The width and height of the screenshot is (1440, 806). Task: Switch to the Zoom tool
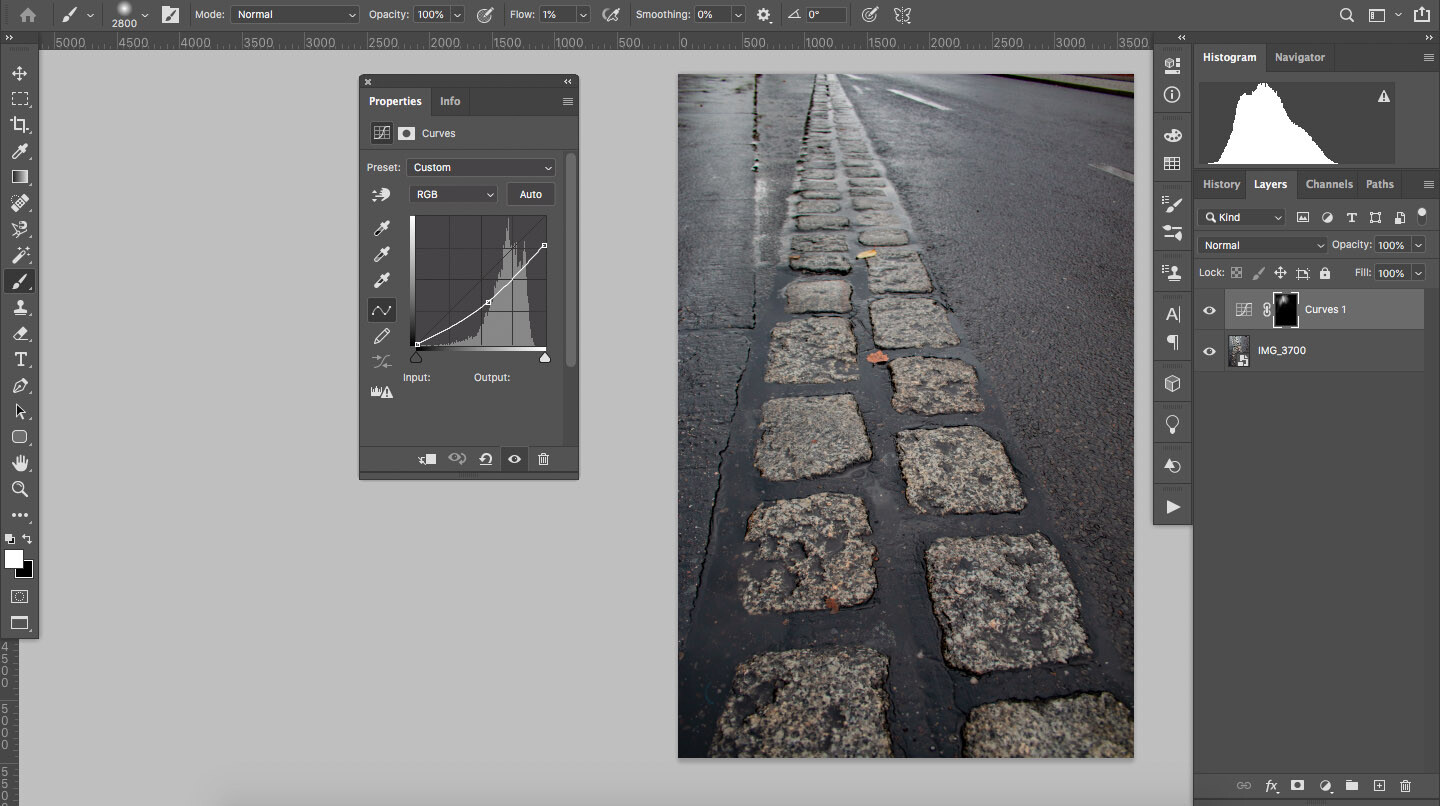coord(20,489)
